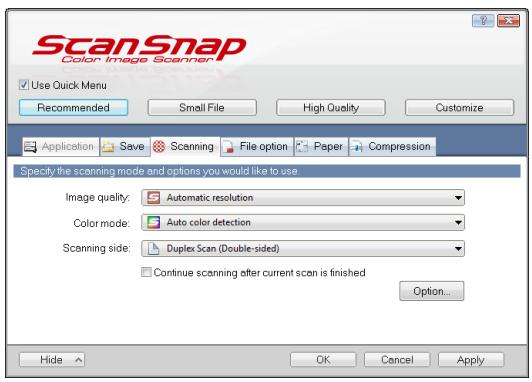Toggle the Use Quick Menu checkbox
The height and width of the screenshot is (382, 532).
(x=23, y=85)
